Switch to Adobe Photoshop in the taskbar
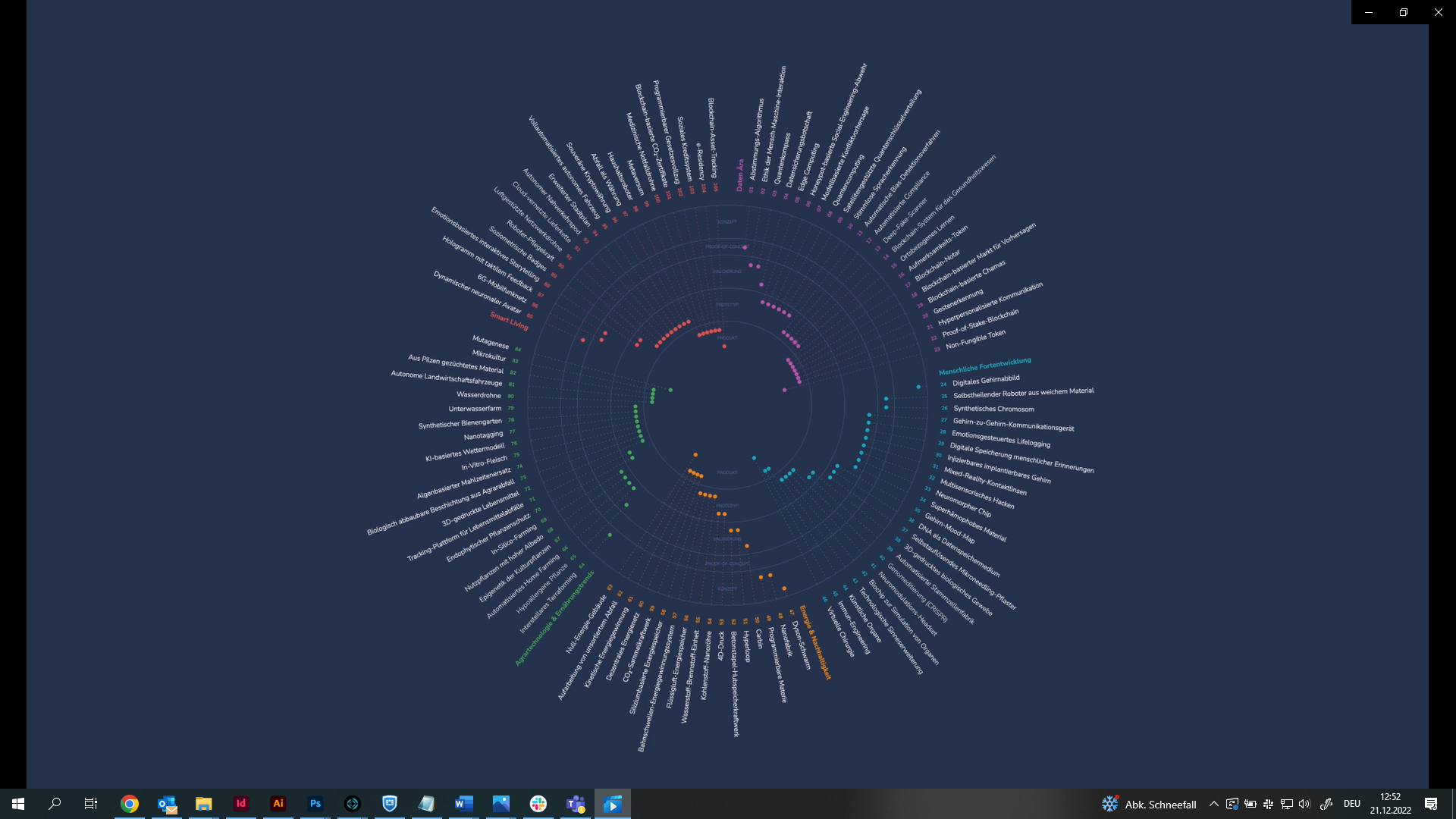The width and height of the screenshot is (1456, 819). tap(315, 804)
